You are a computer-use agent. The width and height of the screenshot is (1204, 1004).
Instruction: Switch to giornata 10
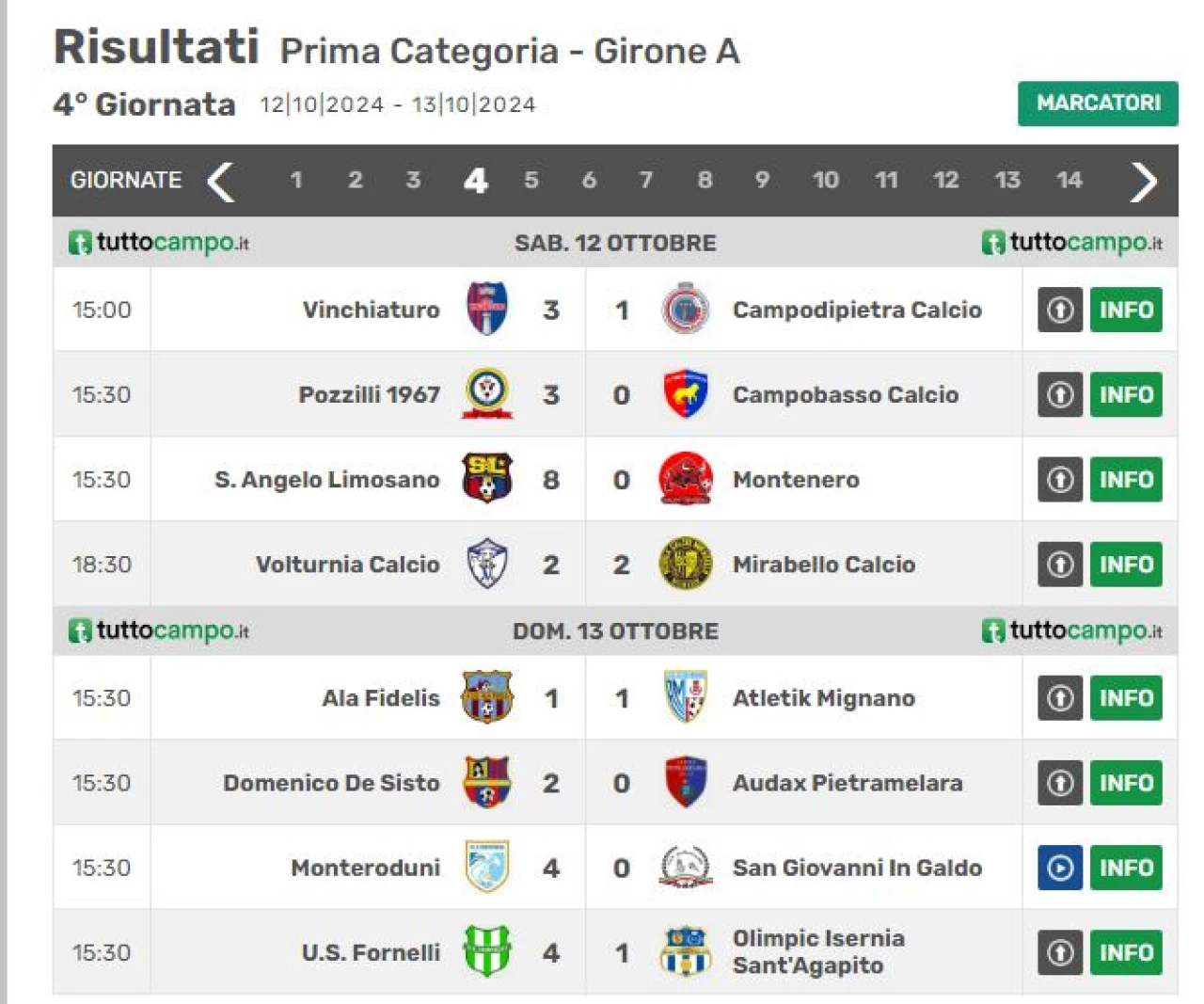click(826, 180)
